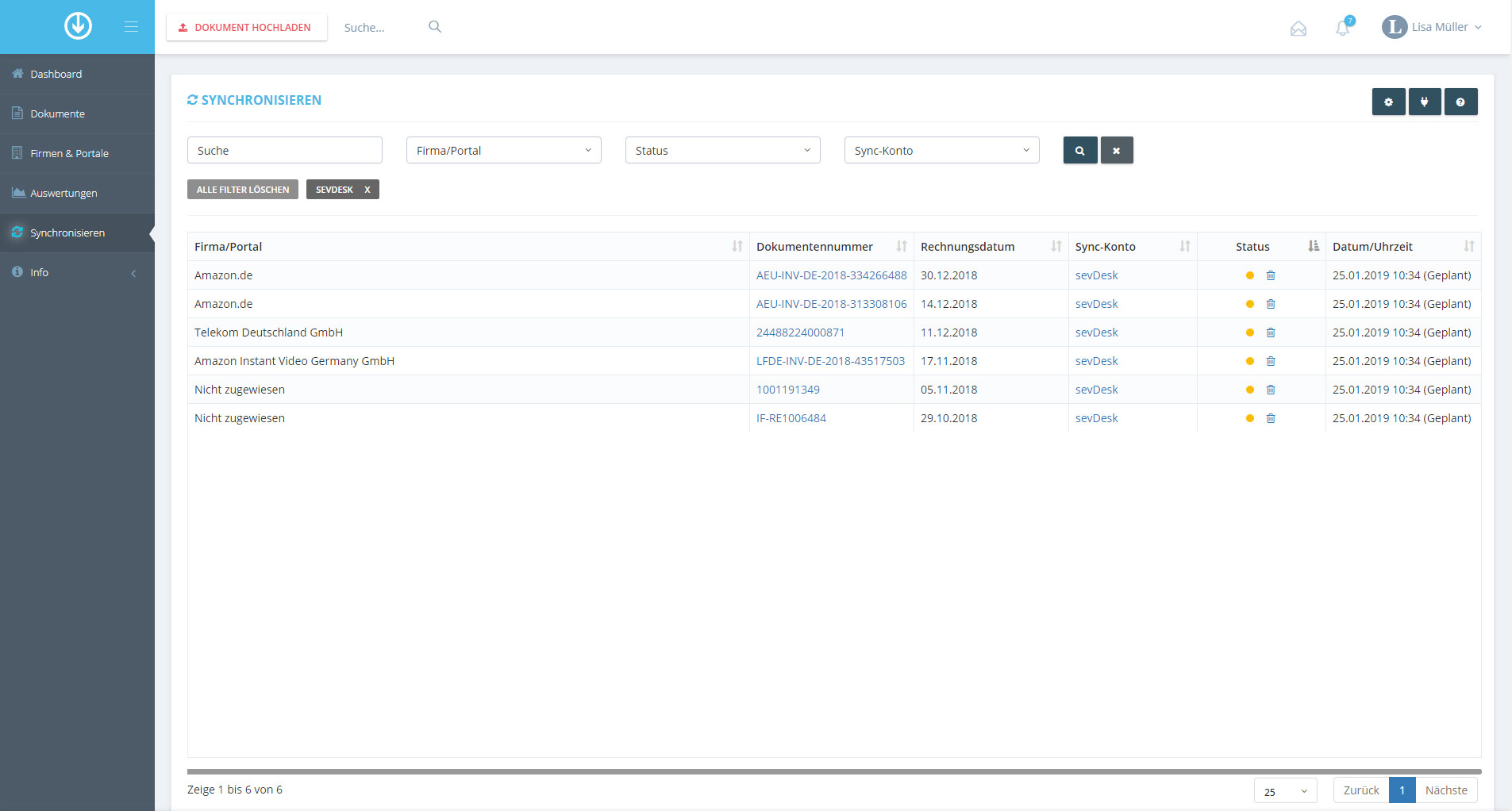Open document link AEU-INV-DE-2018-334266488
The height and width of the screenshot is (811, 1512).
(x=831, y=275)
